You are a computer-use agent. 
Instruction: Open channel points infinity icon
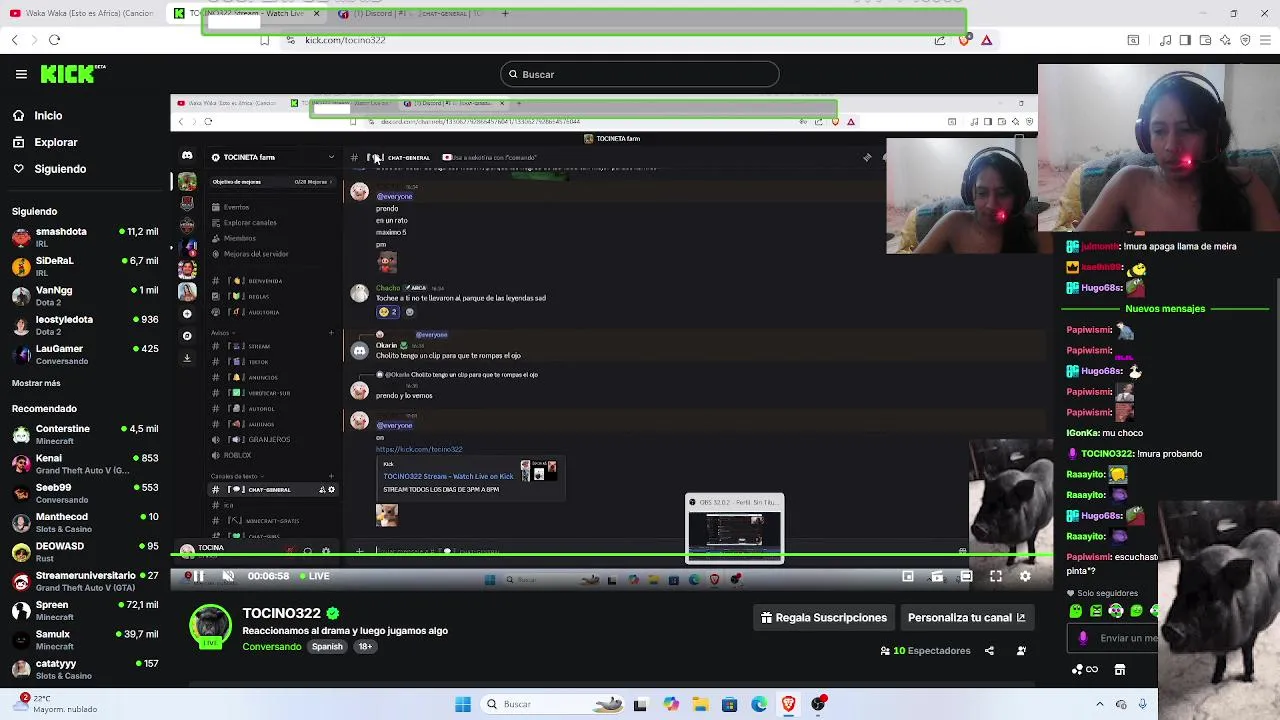(x=1084, y=670)
